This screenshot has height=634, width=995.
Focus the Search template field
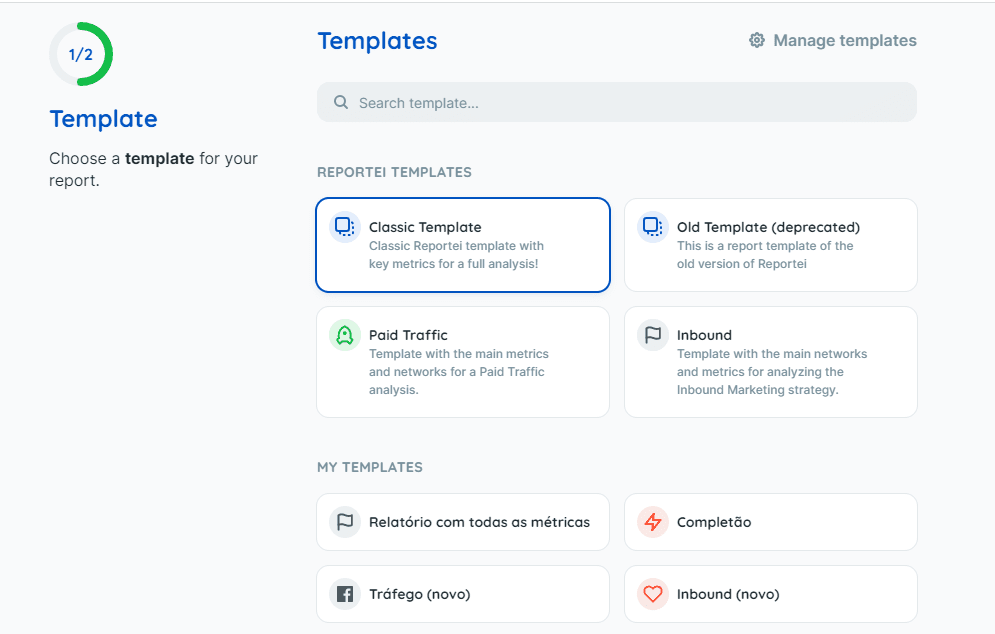pos(617,102)
